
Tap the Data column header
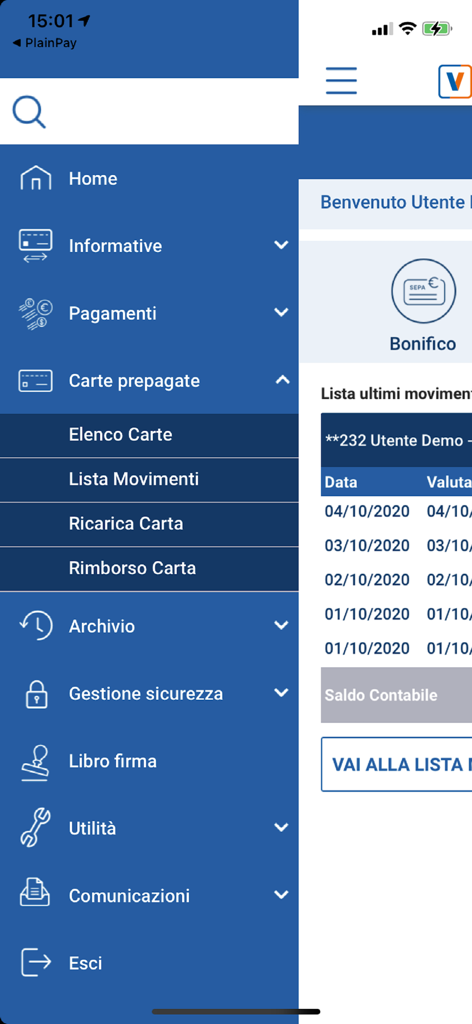(x=341, y=482)
